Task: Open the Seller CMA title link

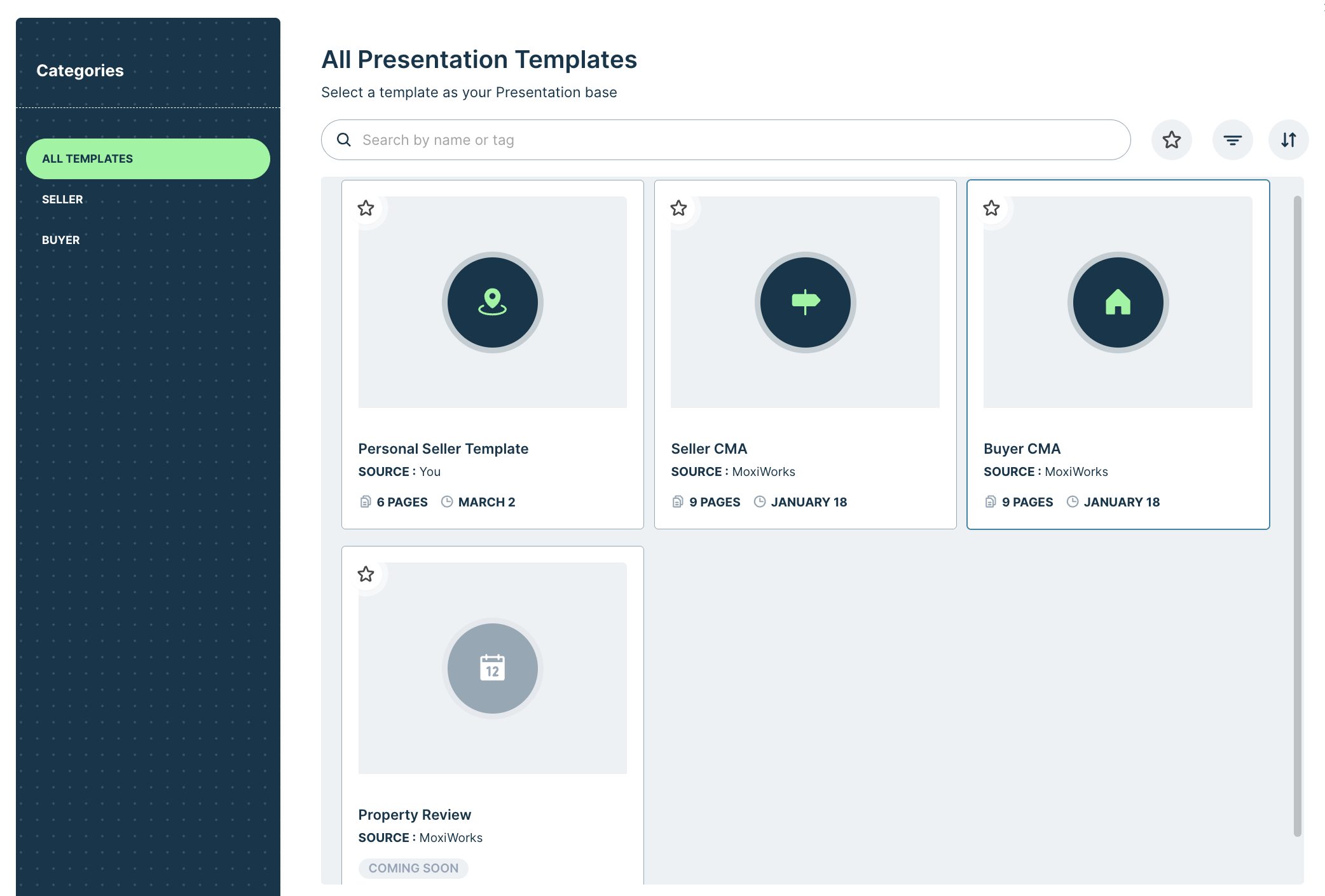Action: tap(709, 449)
